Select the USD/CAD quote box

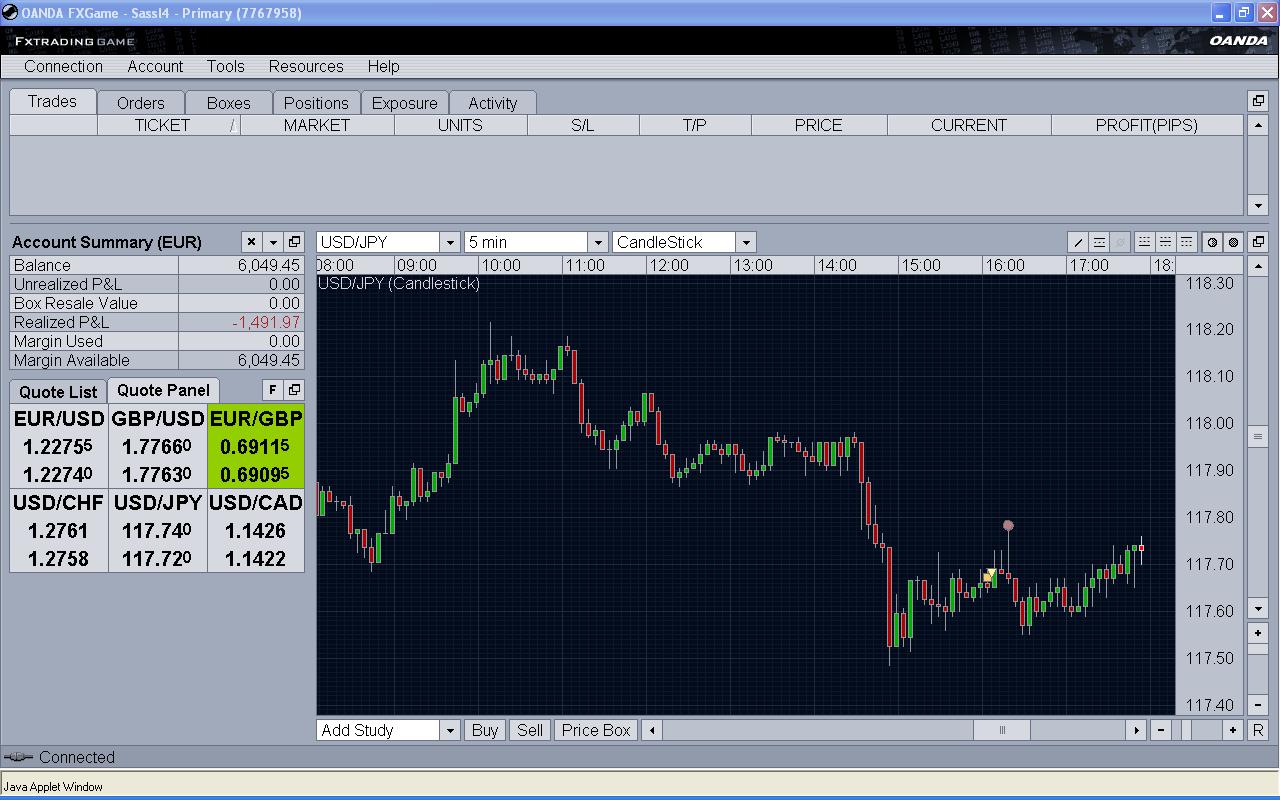tap(256, 530)
